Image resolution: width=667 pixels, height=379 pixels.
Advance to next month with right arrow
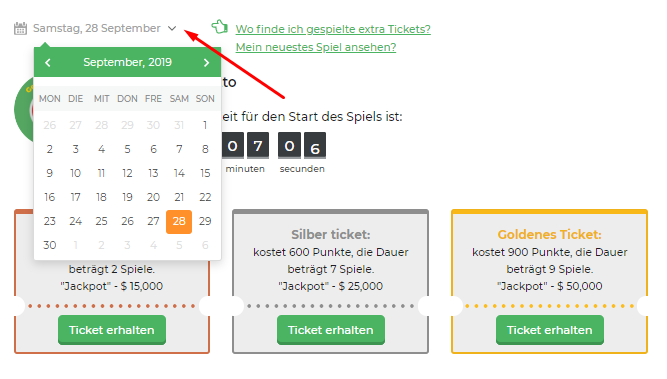click(x=207, y=63)
